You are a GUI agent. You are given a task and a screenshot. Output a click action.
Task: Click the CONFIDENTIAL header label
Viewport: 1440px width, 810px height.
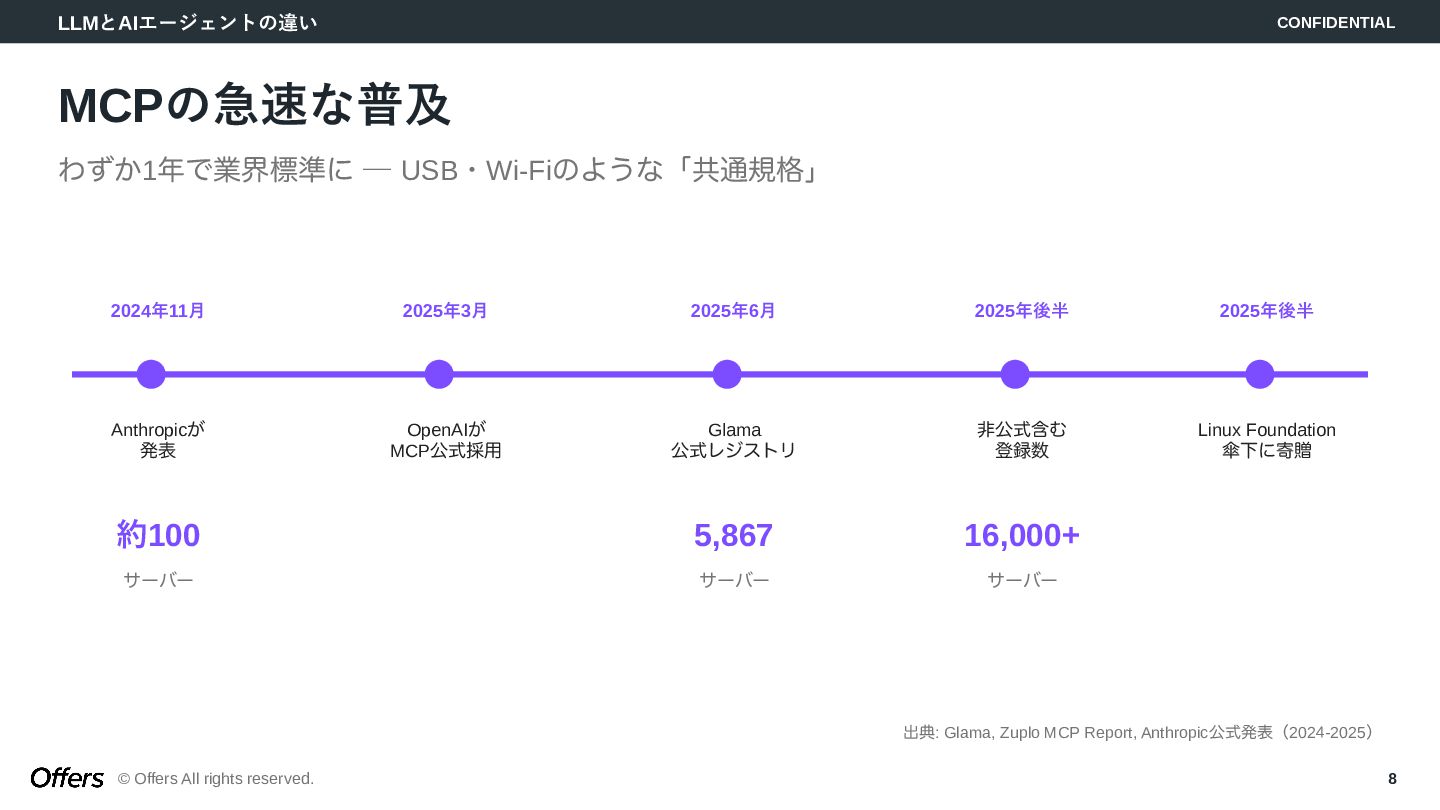click(x=1336, y=22)
